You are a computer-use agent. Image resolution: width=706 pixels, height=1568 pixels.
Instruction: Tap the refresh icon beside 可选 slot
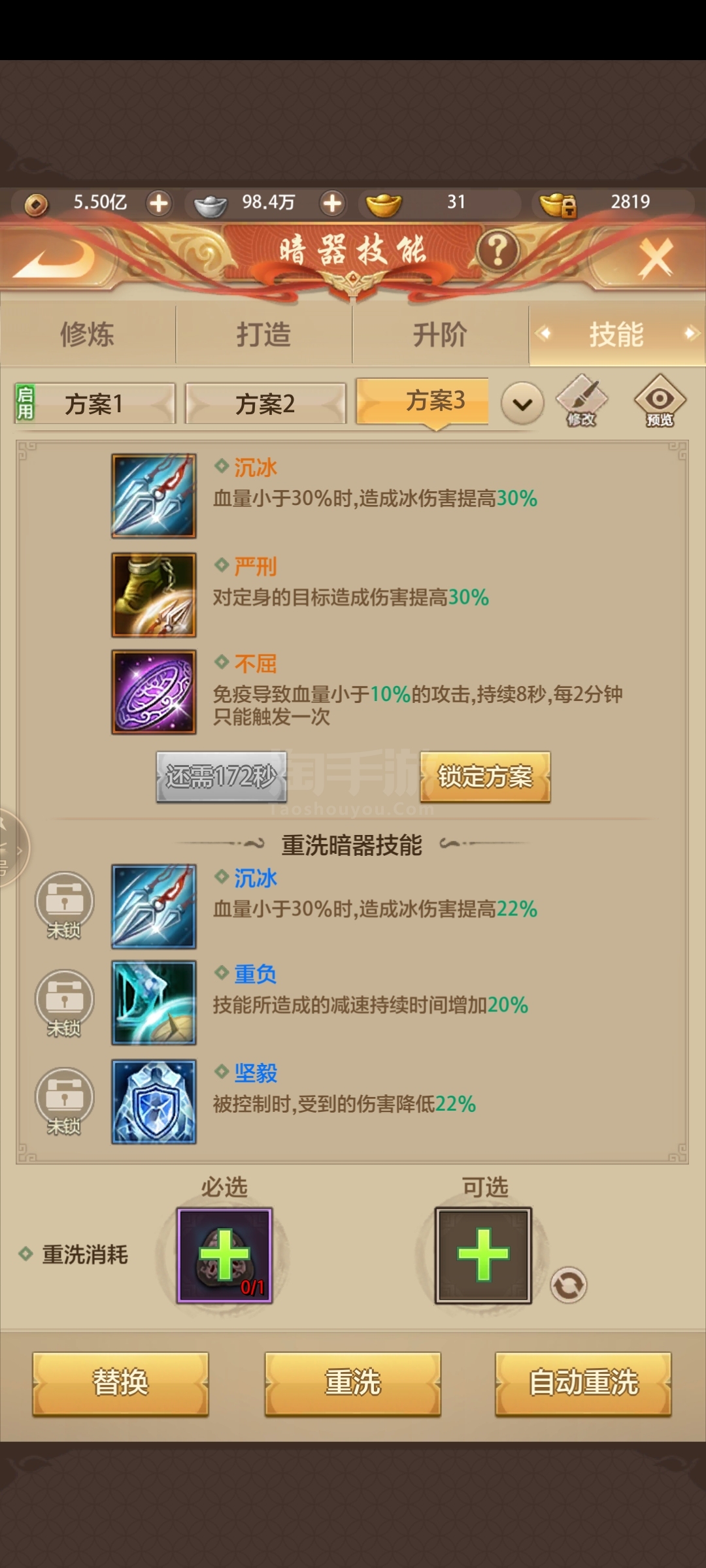coord(569,1285)
